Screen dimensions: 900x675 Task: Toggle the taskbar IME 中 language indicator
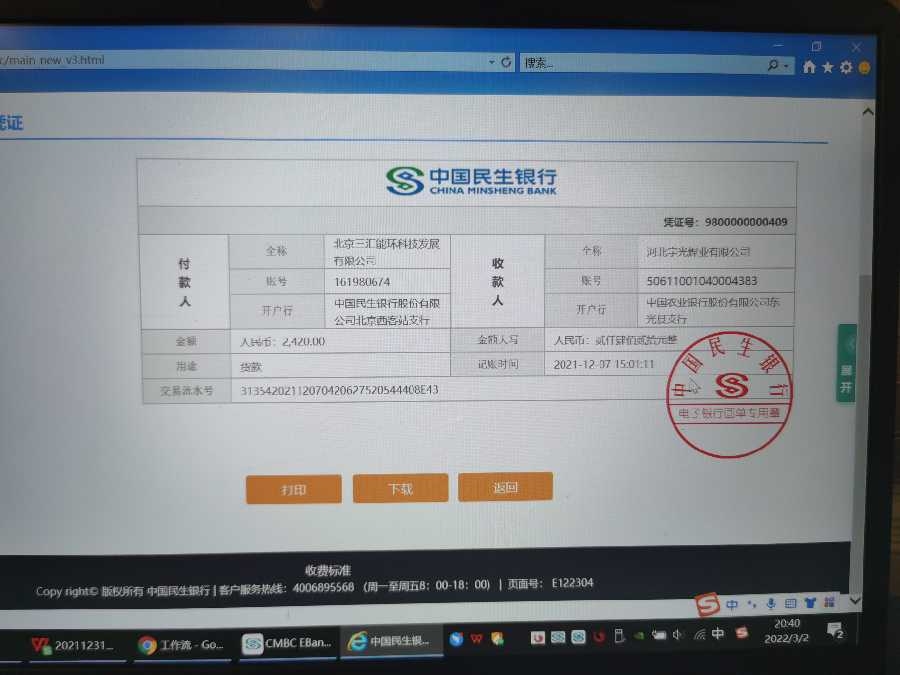click(718, 634)
